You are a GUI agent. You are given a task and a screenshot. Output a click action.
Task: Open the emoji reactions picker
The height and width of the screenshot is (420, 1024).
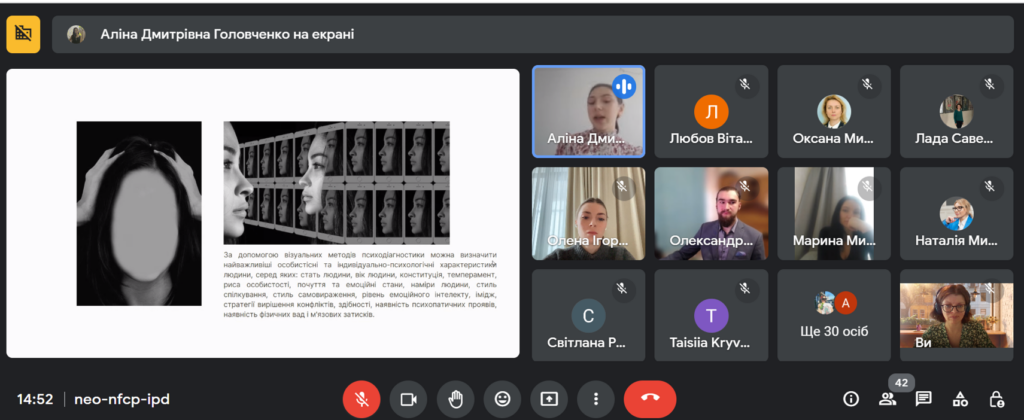click(x=502, y=399)
